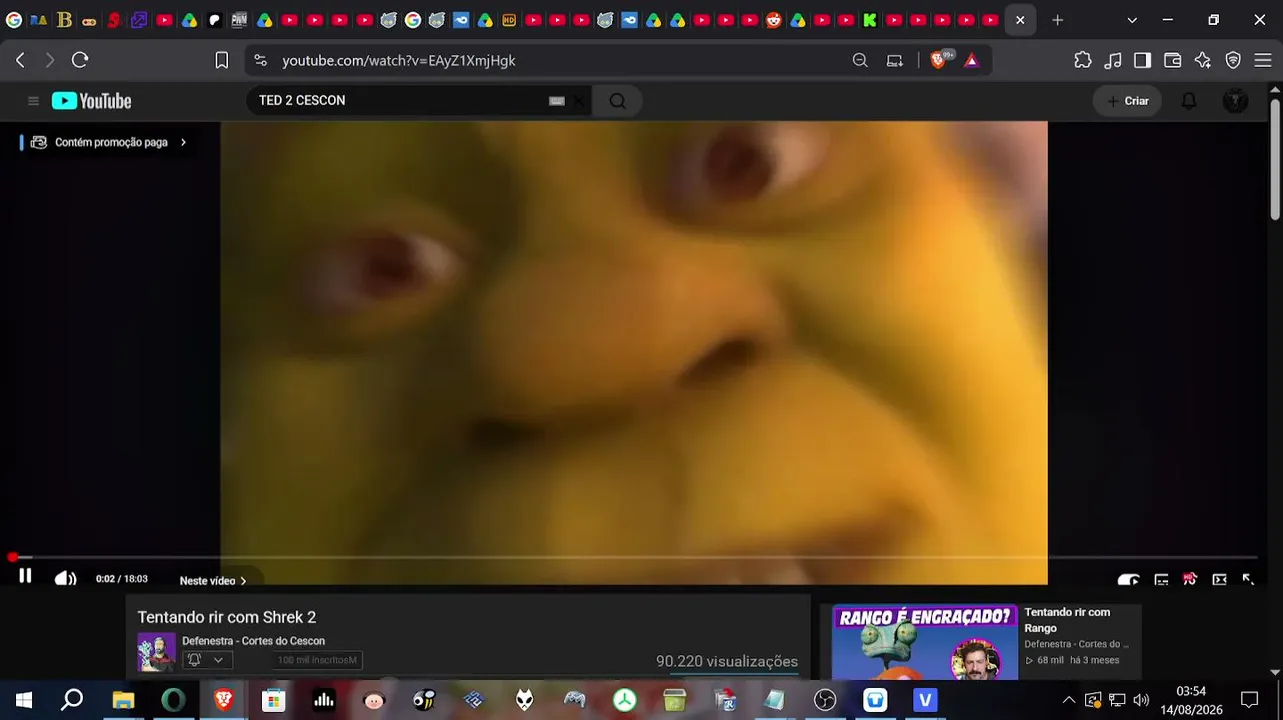Clear the YouTube search text
This screenshot has width=1283, height=720.
[x=579, y=101]
